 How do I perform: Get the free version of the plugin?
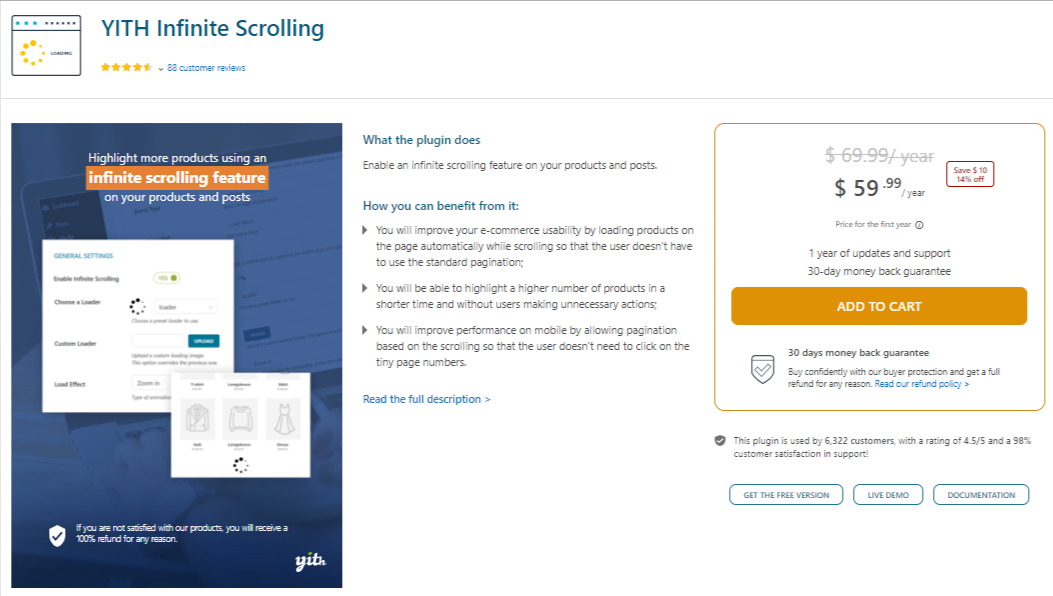(x=786, y=494)
